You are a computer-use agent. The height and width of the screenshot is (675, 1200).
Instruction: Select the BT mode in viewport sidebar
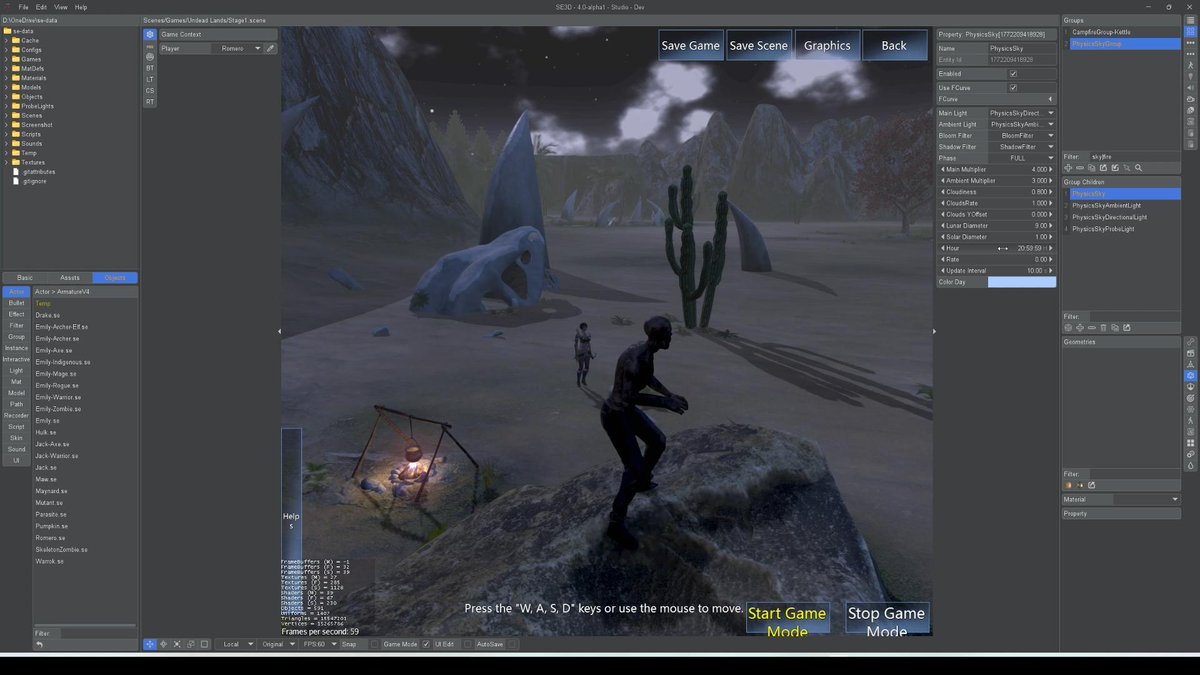pyautogui.click(x=150, y=68)
